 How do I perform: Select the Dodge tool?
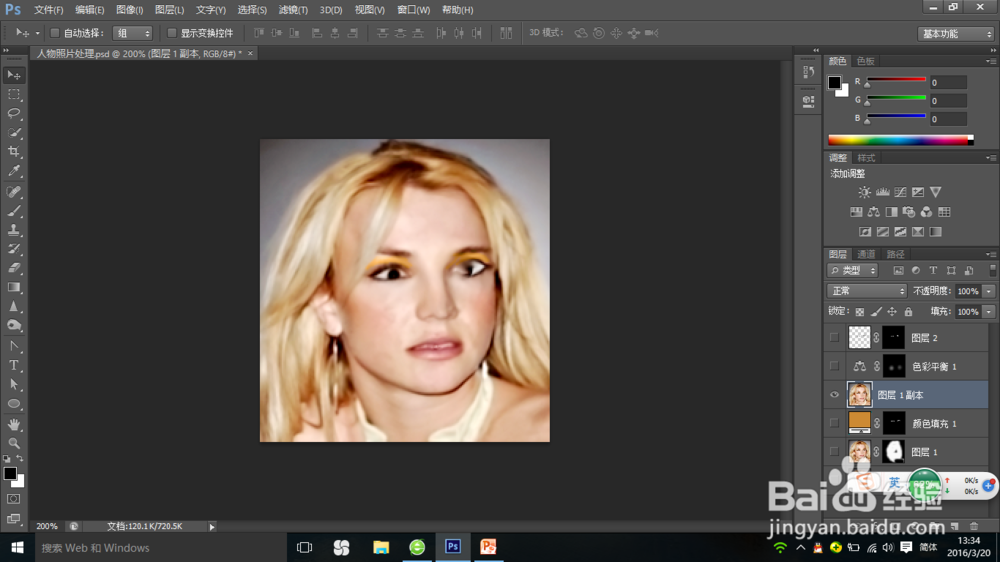tap(14, 326)
